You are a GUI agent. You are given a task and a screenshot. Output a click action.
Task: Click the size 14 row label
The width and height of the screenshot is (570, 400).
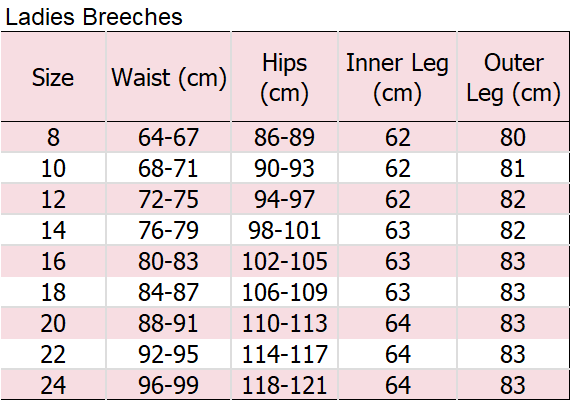tap(53, 230)
